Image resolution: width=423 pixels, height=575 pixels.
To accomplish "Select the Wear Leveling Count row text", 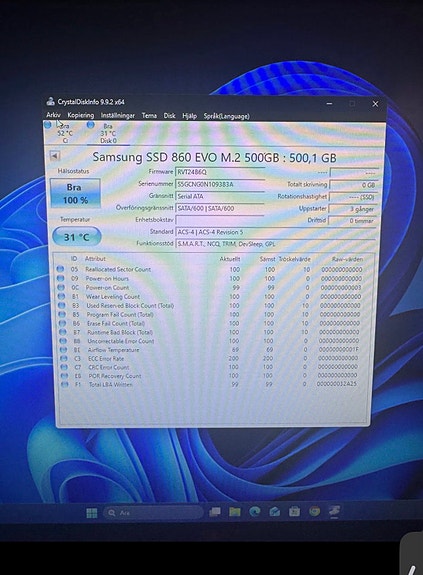I will (113, 296).
